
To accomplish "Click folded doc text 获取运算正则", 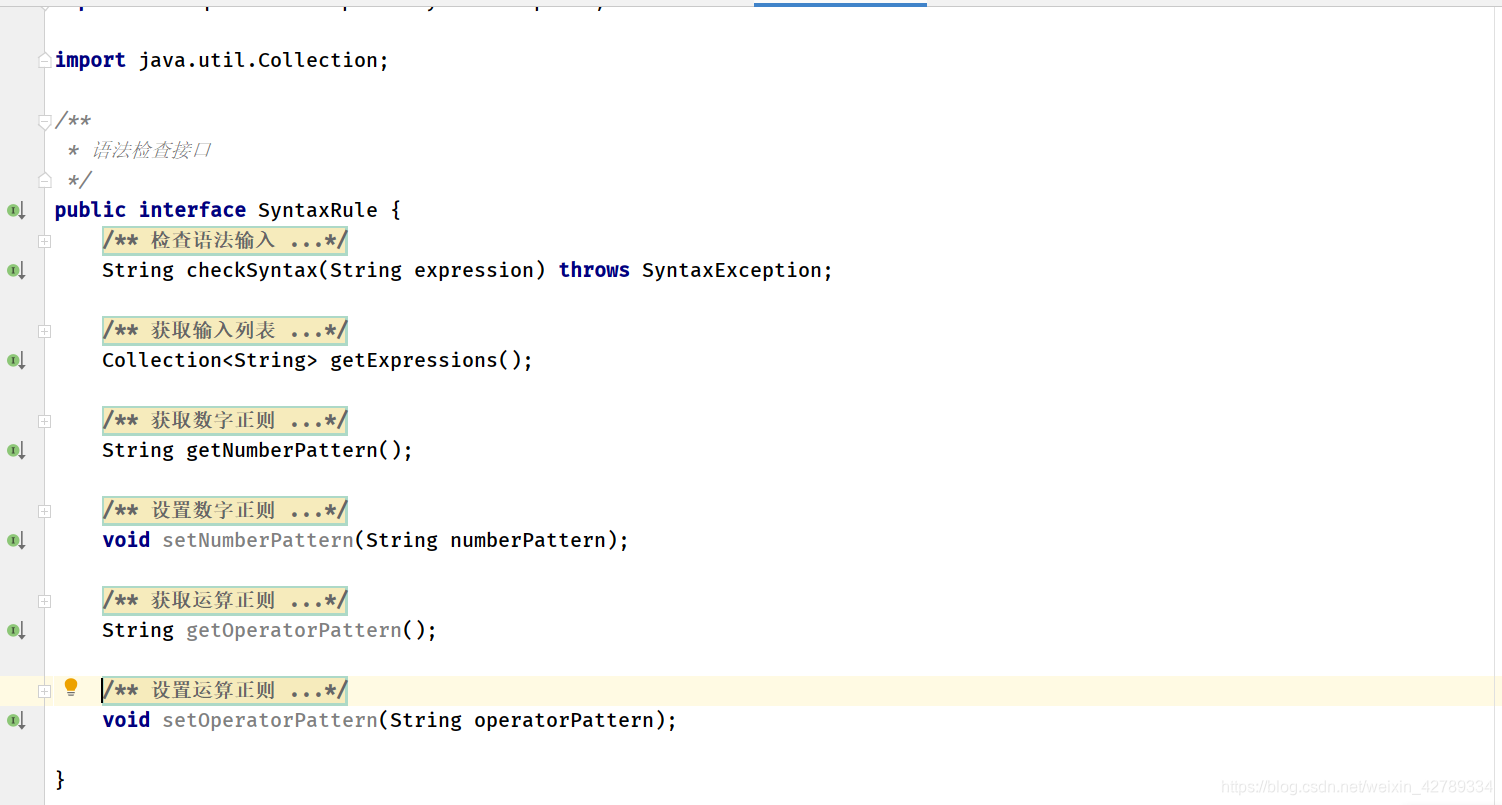I will coord(225,600).
